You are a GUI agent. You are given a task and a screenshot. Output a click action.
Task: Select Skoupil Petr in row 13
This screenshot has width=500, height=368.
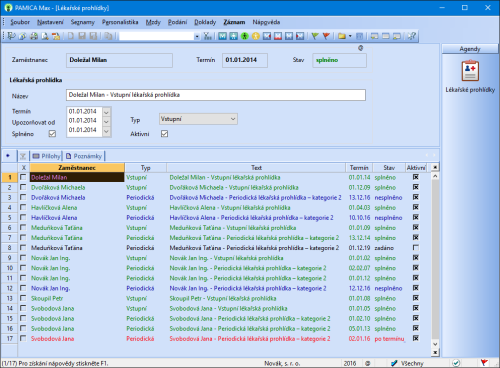tap(47, 298)
